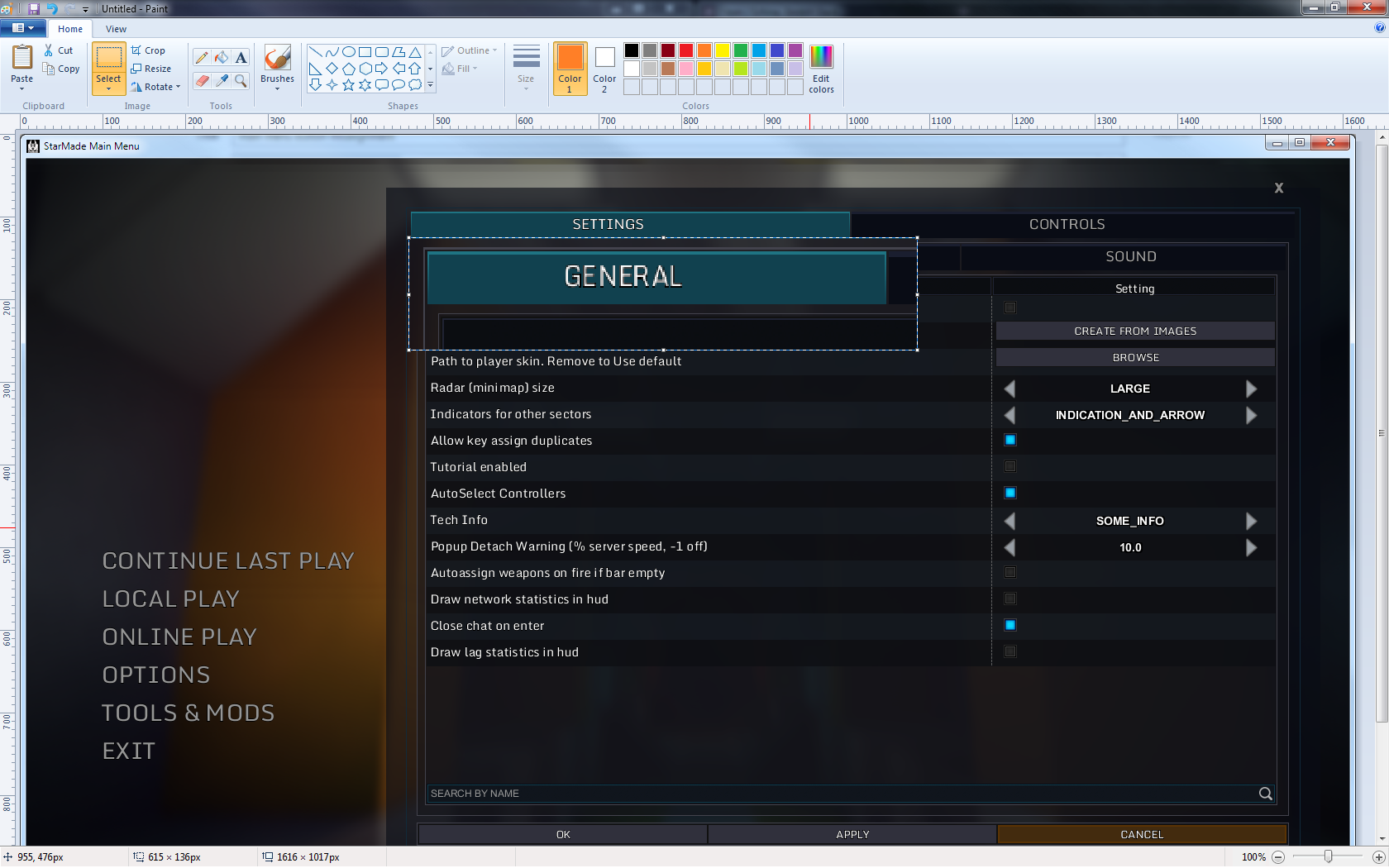Click the Brushes tool icon
1389x868 pixels.
click(x=277, y=58)
